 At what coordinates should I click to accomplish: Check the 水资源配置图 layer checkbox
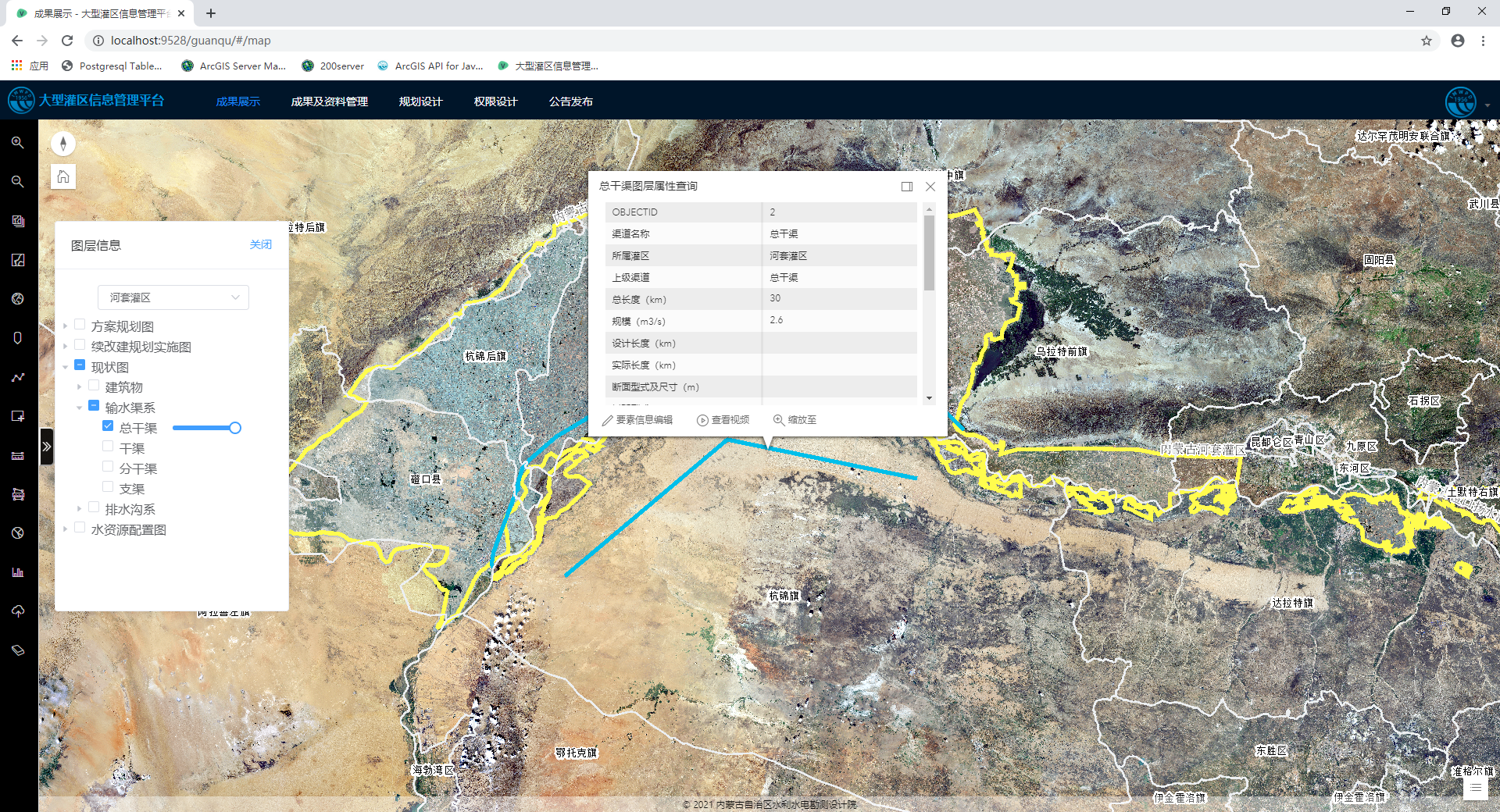(x=80, y=527)
